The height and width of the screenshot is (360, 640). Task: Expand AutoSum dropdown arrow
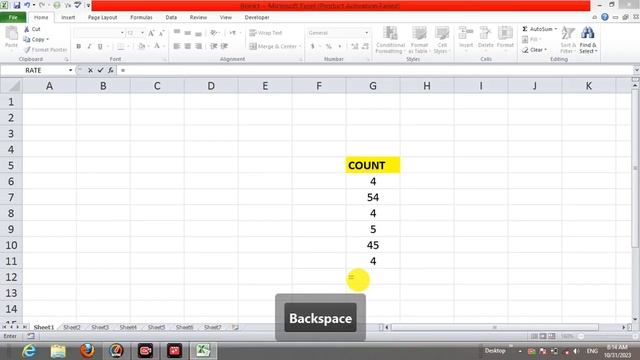coord(556,29)
